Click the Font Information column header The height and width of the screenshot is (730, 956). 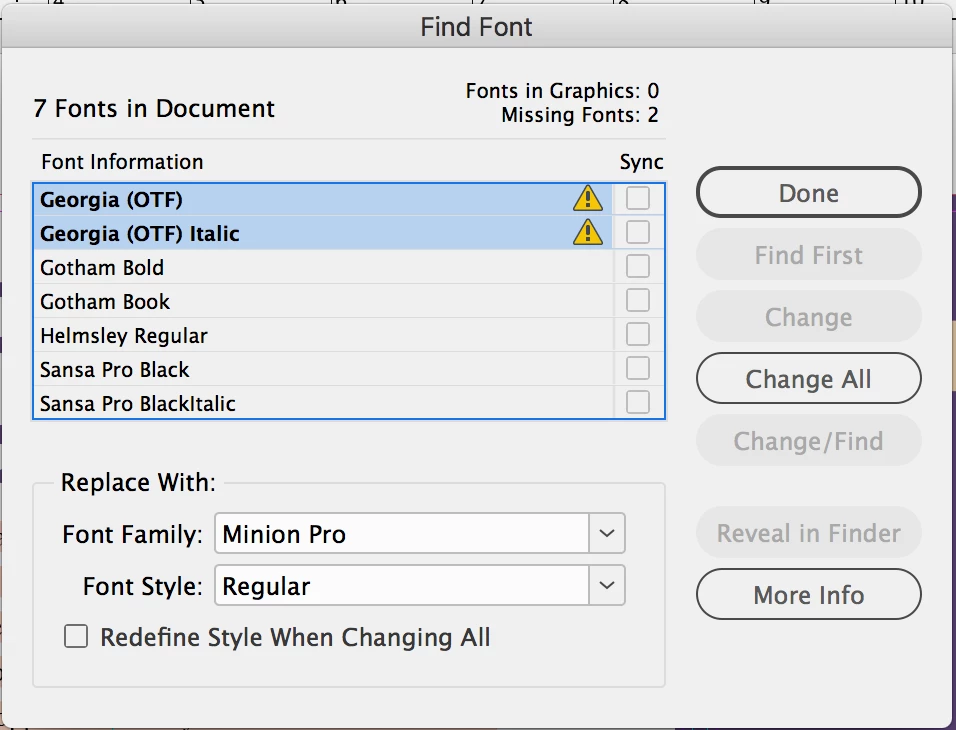point(122,162)
